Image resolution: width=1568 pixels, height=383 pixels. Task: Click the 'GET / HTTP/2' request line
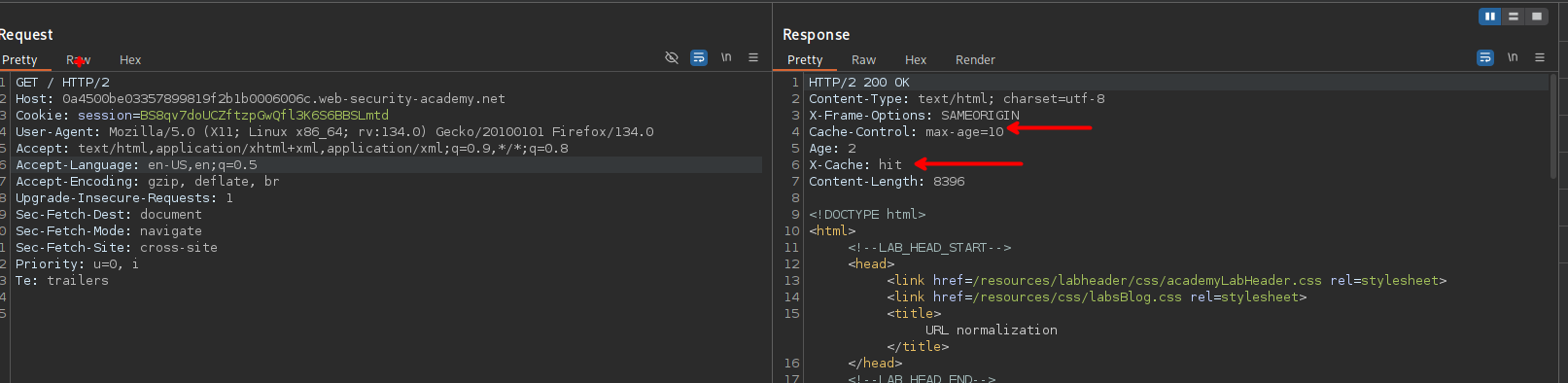[62, 83]
